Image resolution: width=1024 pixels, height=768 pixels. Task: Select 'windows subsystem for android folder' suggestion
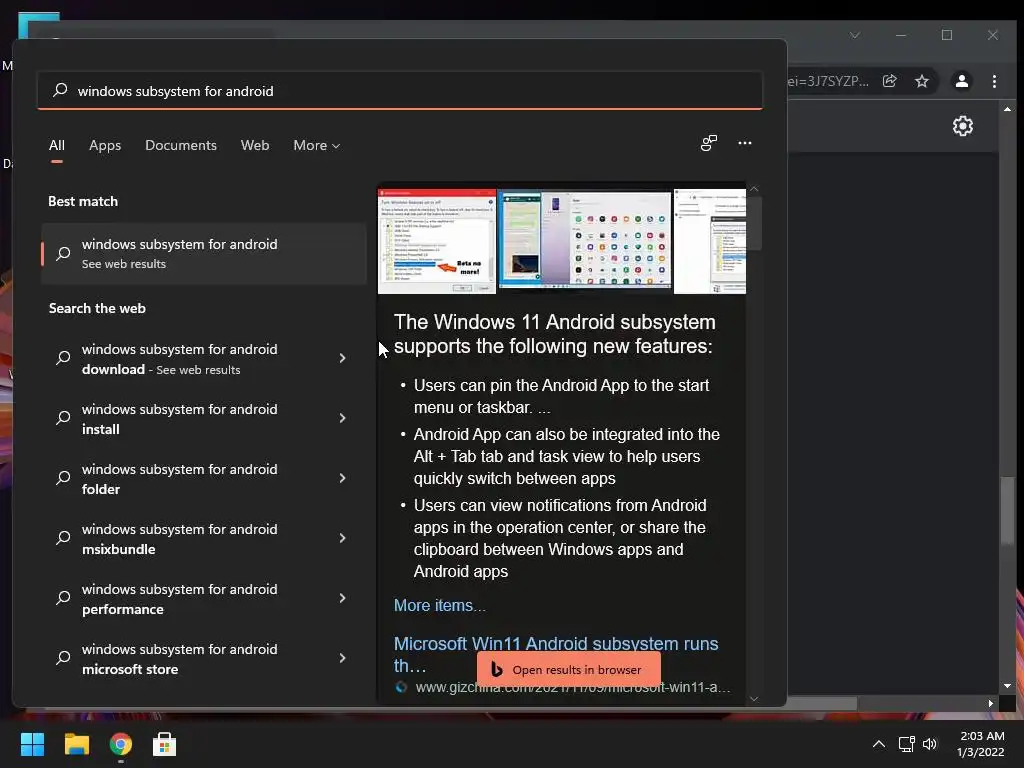pos(180,479)
